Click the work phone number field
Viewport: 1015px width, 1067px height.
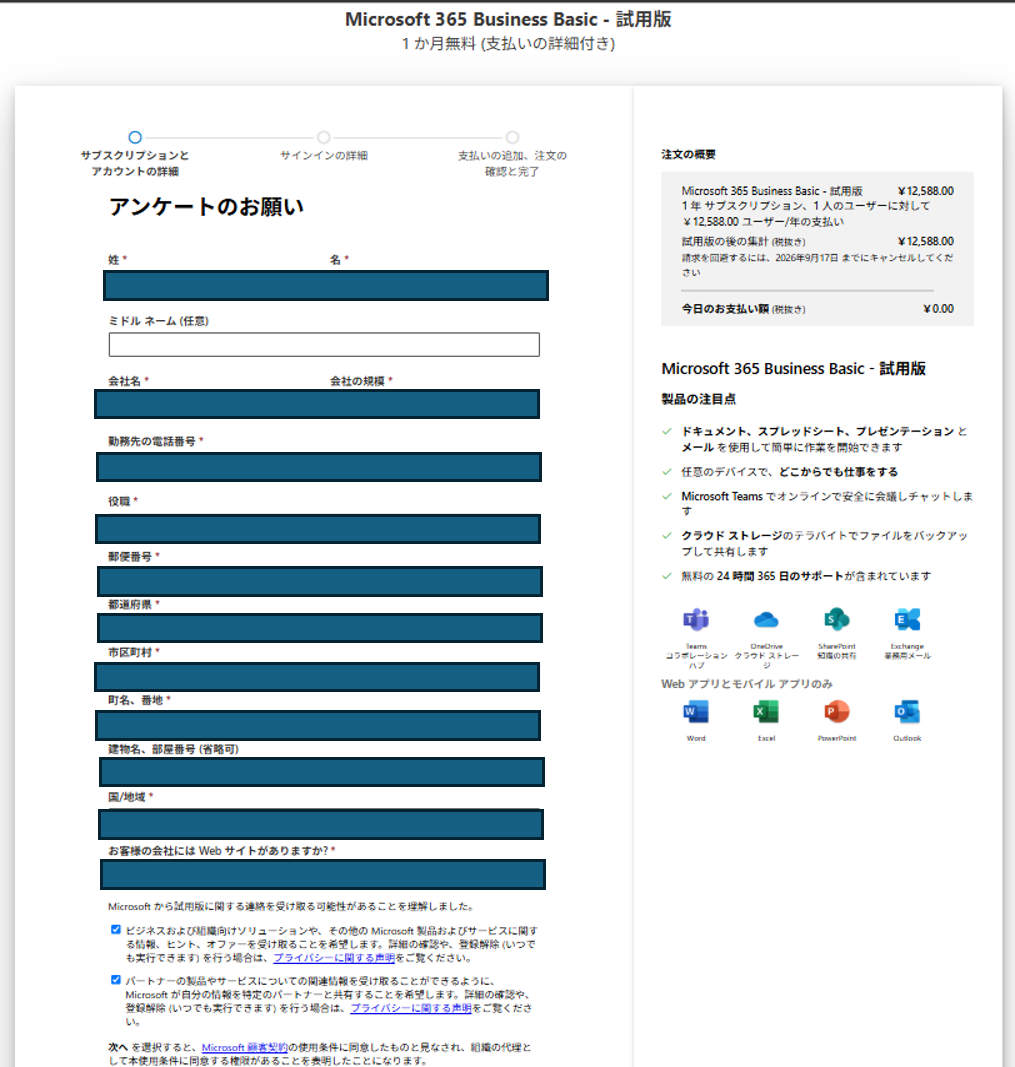click(319, 467)
